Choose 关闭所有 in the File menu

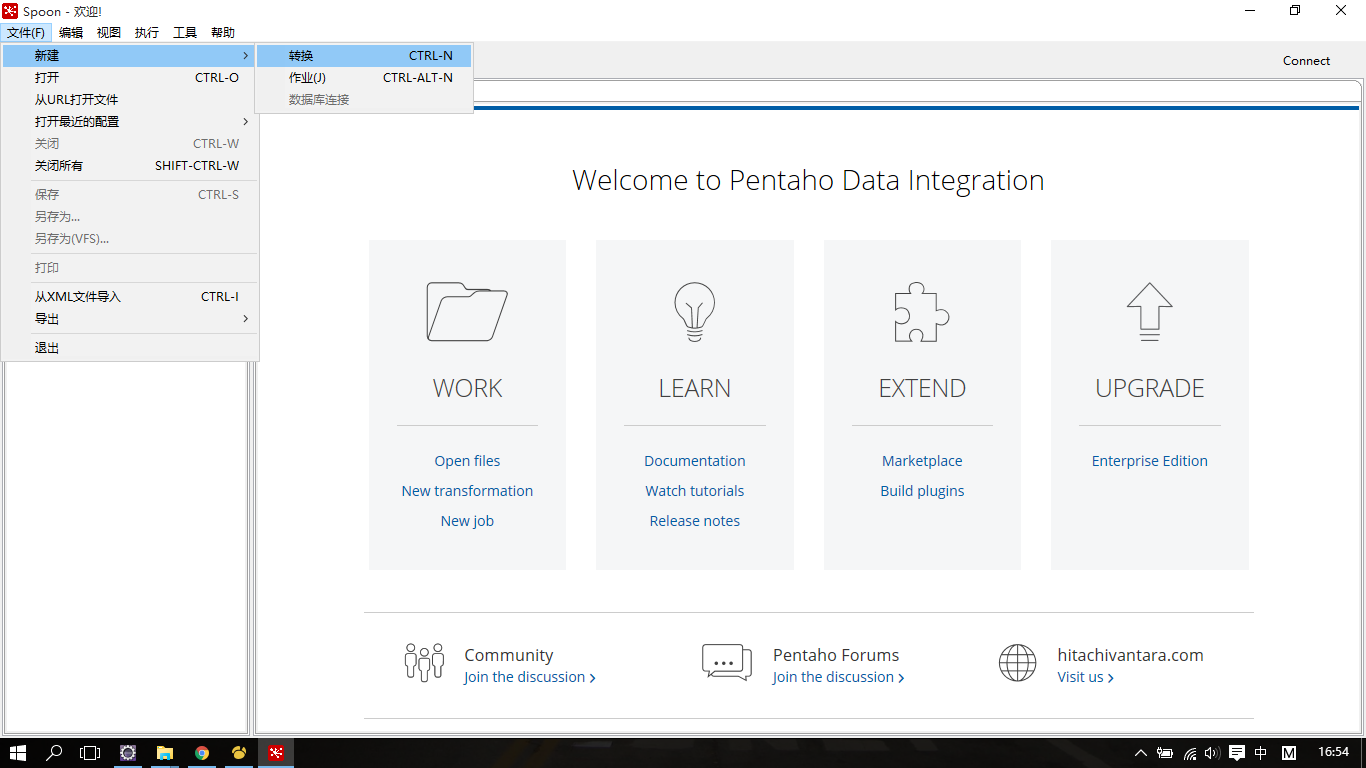tap(130, 166)
